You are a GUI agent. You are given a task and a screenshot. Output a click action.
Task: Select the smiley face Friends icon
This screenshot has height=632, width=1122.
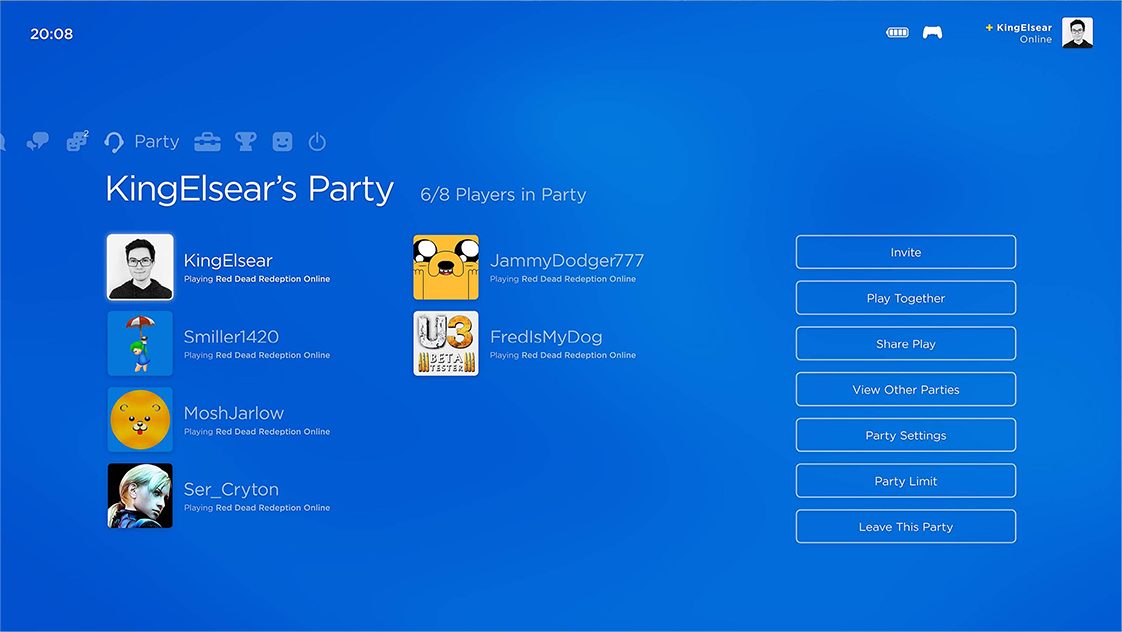(283, 142)
